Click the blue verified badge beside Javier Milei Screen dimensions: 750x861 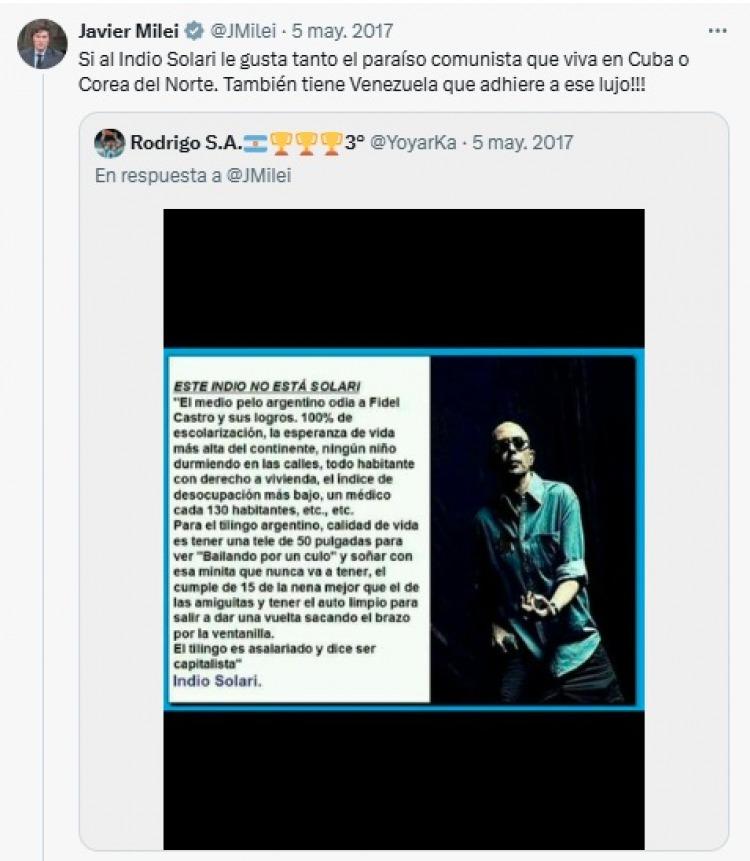pyautogui.click(x=193, y=31)
